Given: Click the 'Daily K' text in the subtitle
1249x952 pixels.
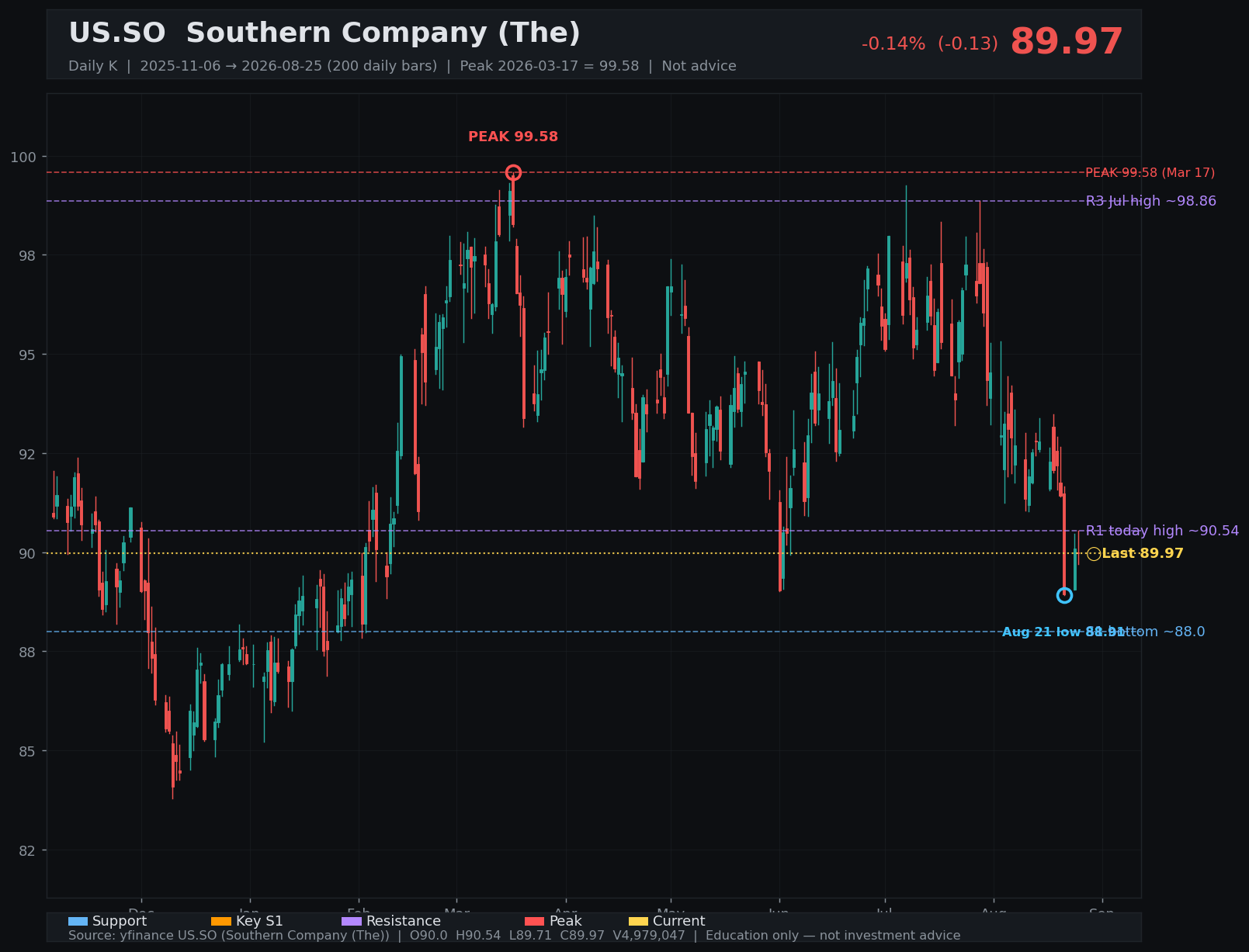Looking at the screenshot, I should [x=92, y=66].
